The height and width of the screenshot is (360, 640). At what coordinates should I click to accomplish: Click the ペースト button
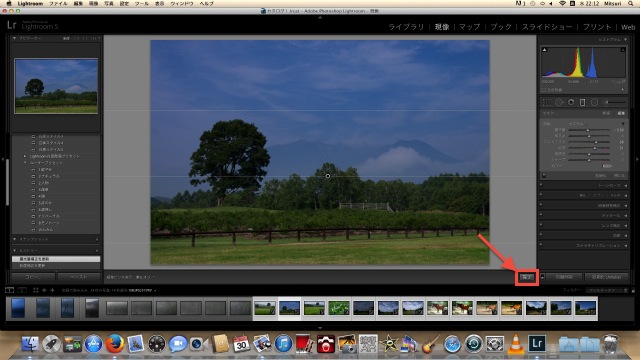78,277
